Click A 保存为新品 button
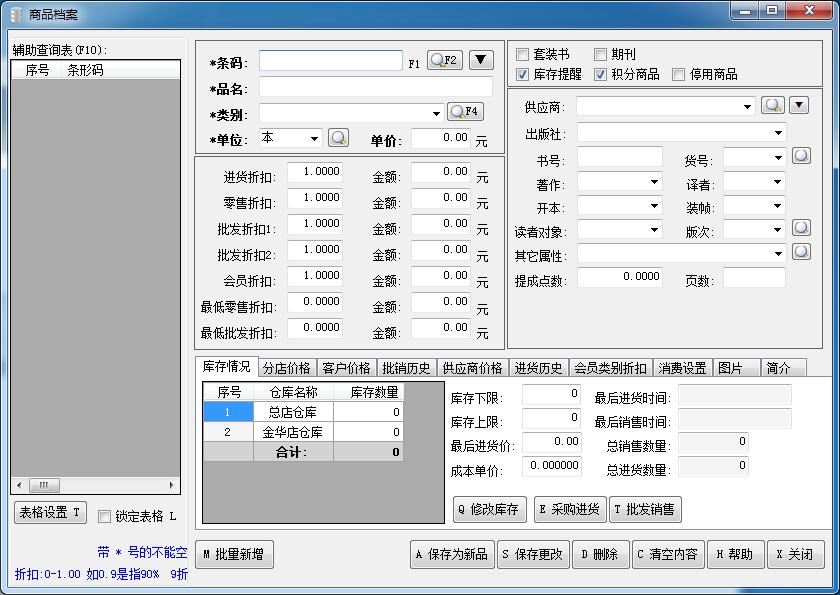 [x=453, y=554]
